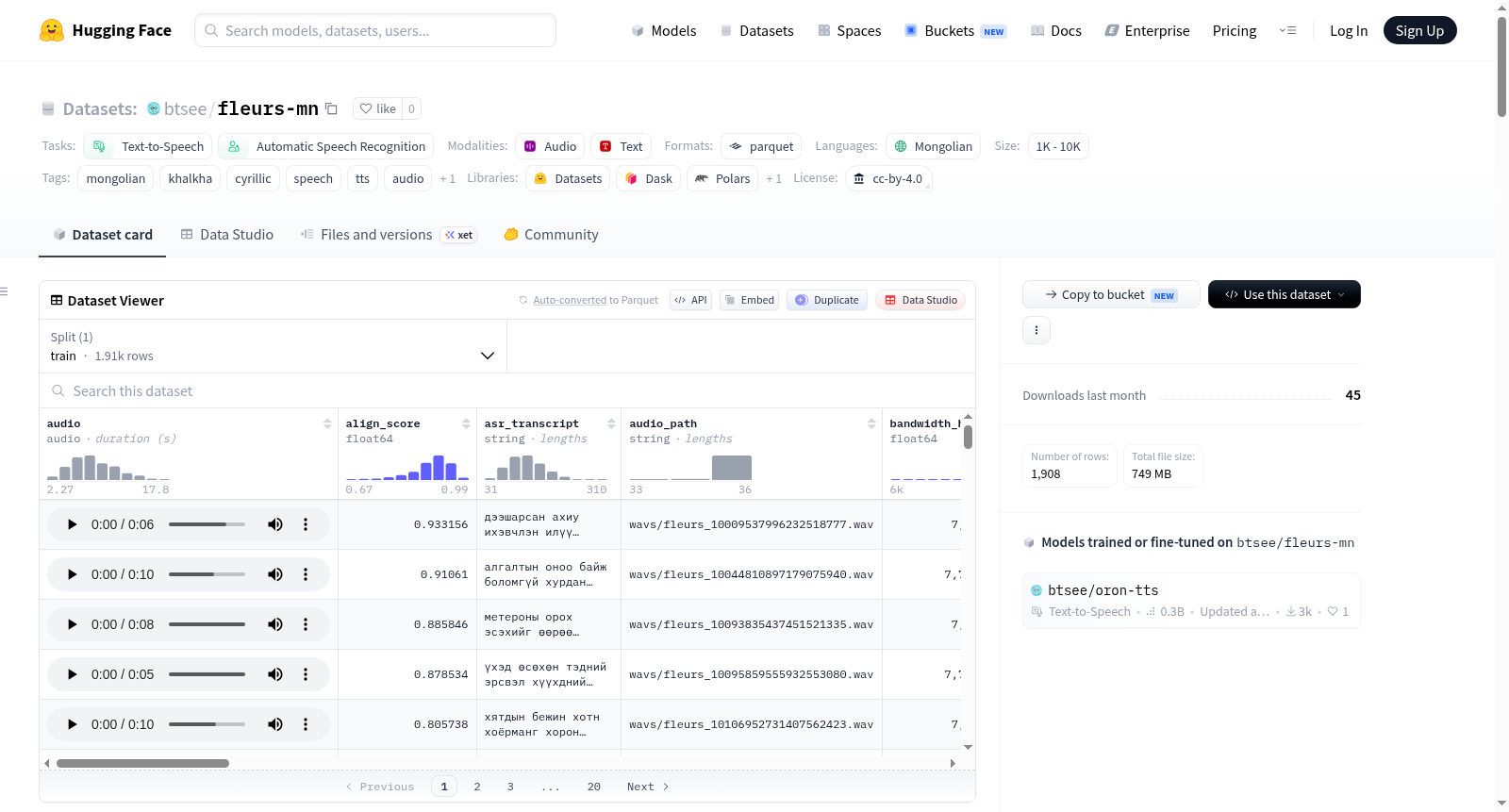Seek audio progress in 0.91061 row

click(207, 574)
